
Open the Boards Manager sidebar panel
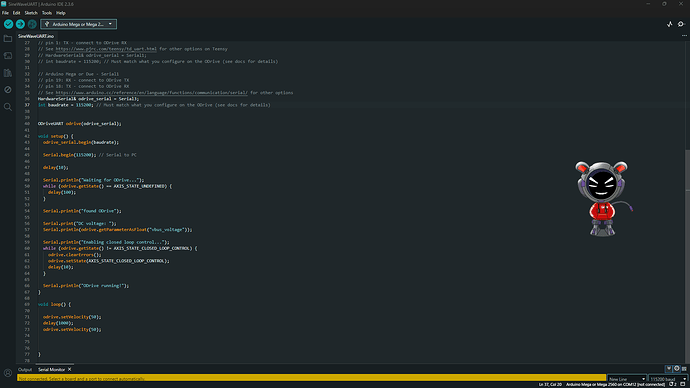(7, 56)
